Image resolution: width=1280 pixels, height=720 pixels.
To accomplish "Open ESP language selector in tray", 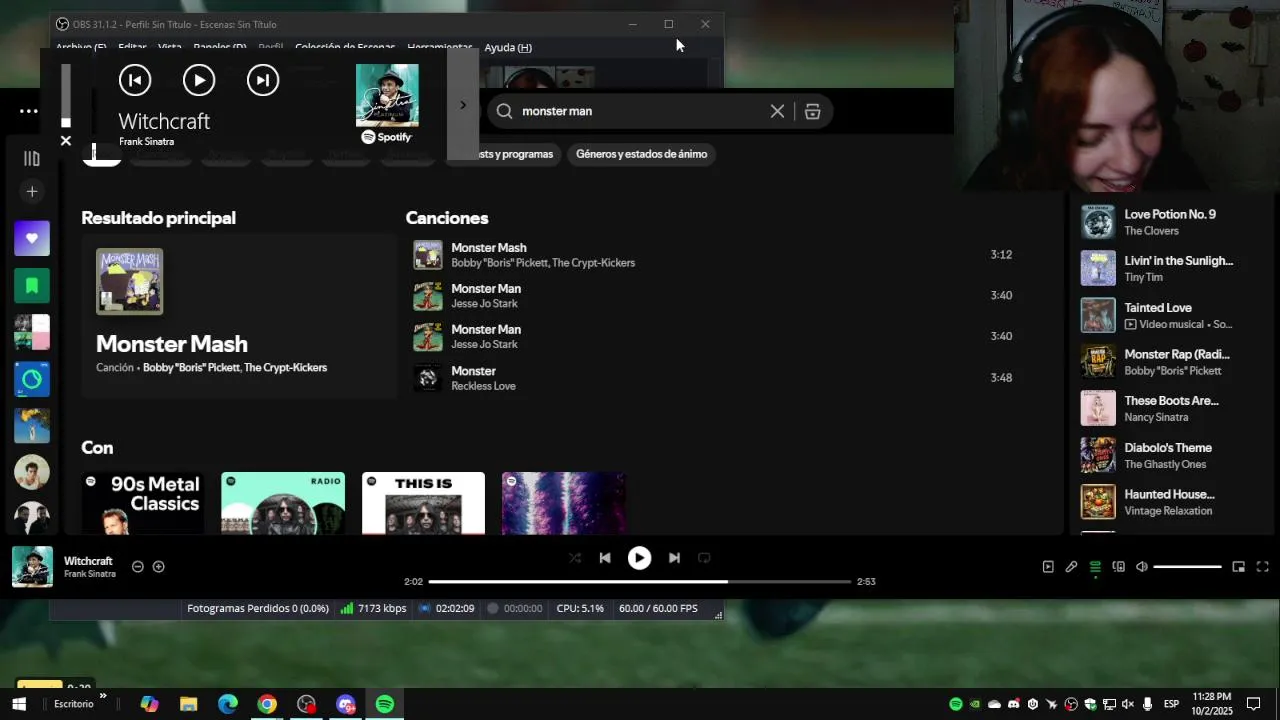I will 1171,704.
